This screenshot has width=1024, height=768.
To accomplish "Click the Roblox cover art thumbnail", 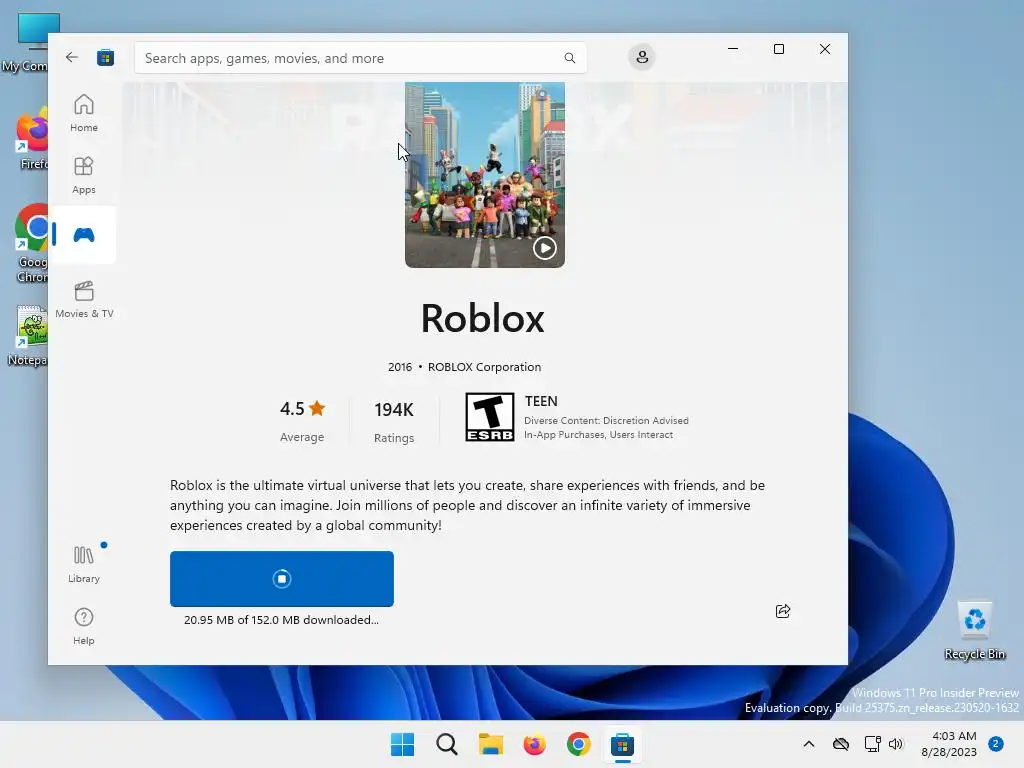I will point(485,174).
